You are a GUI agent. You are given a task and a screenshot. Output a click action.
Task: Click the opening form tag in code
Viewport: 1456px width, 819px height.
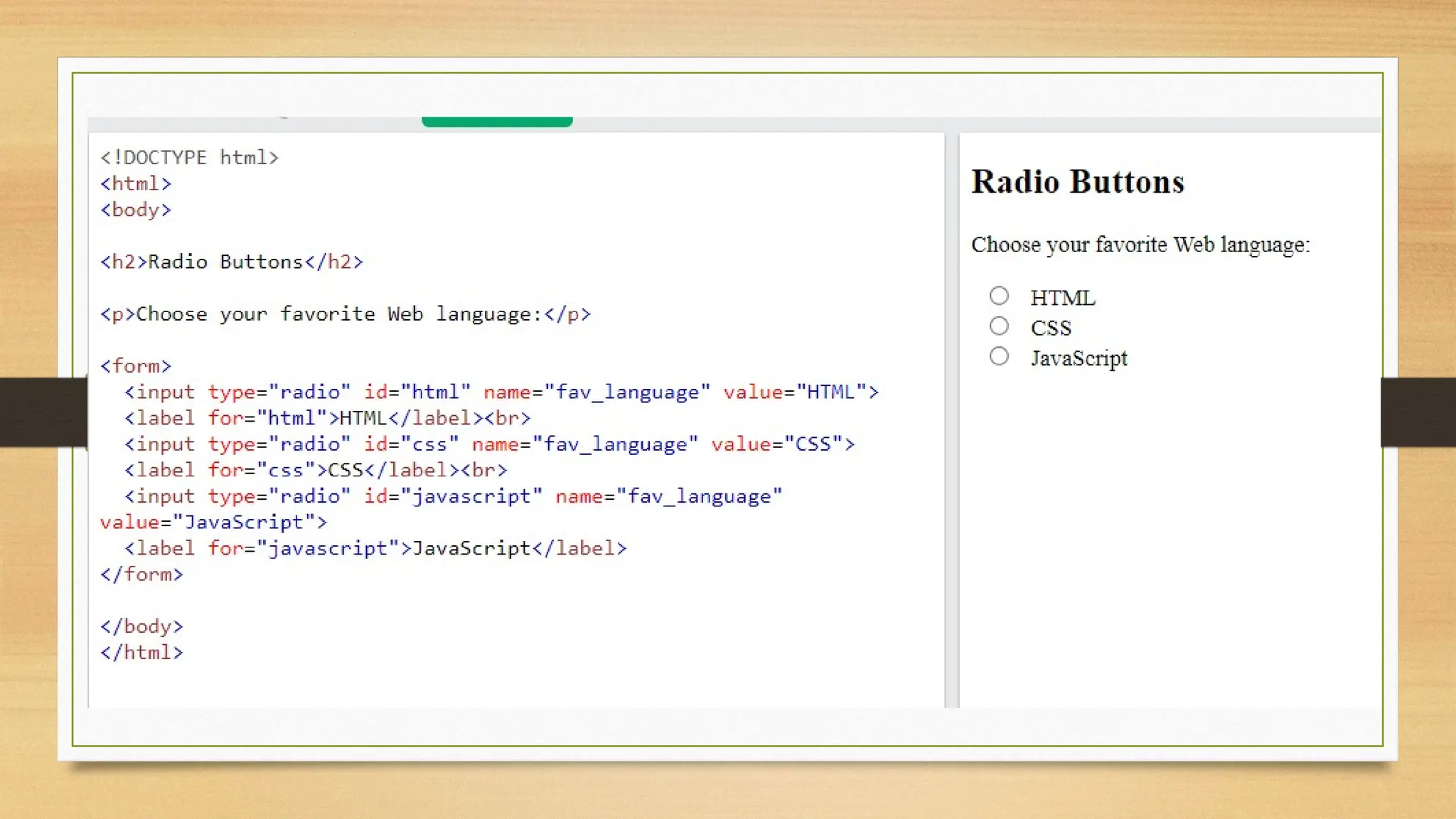pos(136,366)
